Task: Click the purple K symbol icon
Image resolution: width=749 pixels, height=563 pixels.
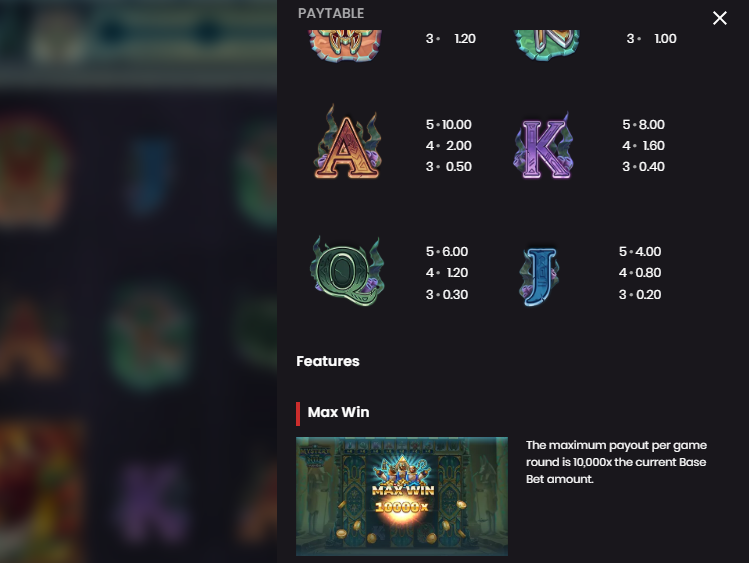Action: pos(543,146)
